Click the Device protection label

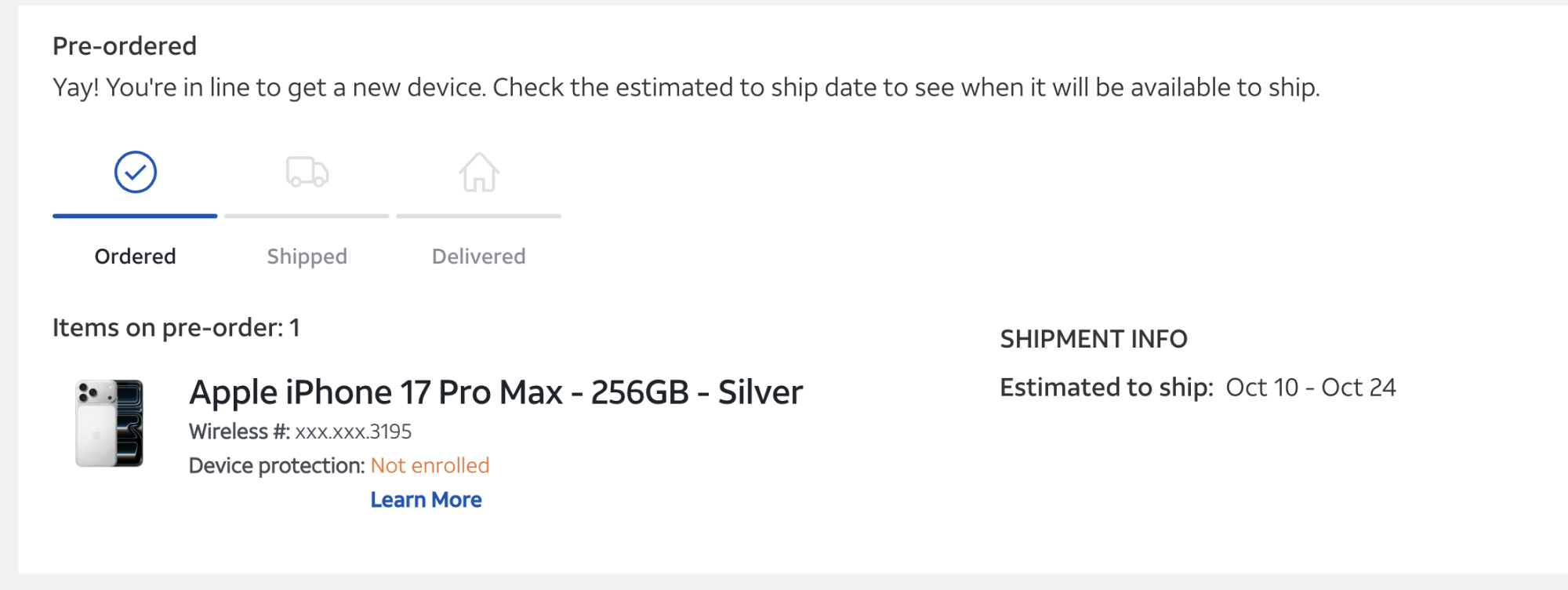coord(277,466)
